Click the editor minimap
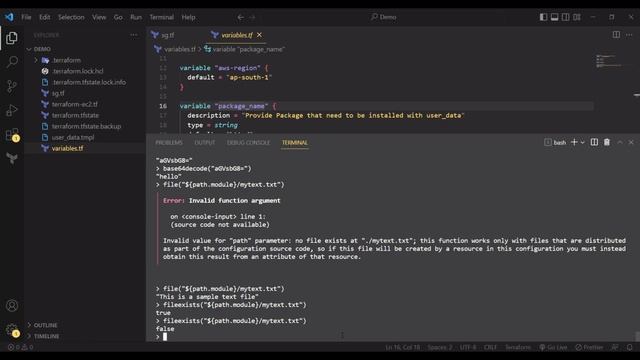 point(610,61)
